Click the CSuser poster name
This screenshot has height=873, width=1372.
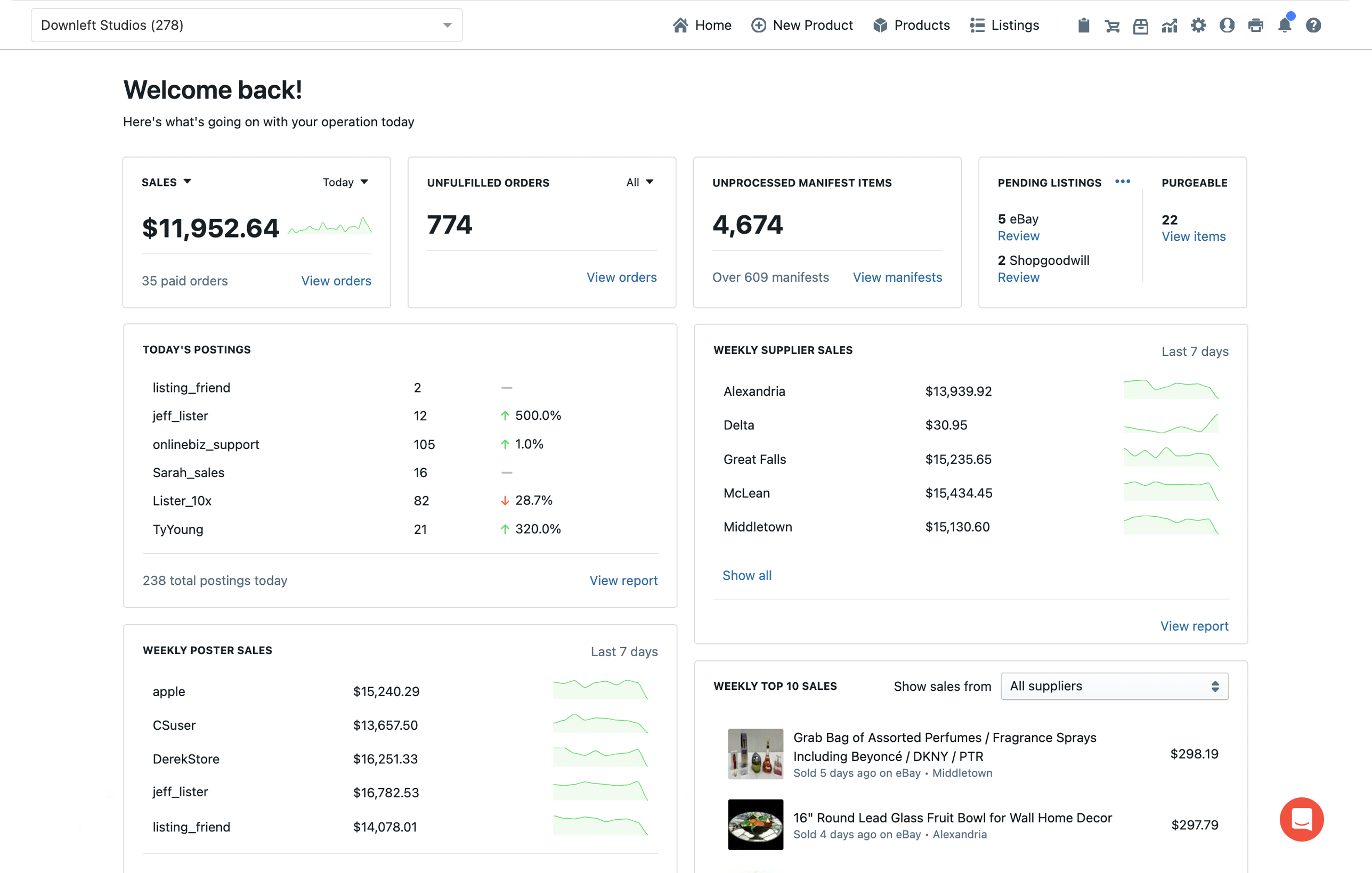[174, 725]
